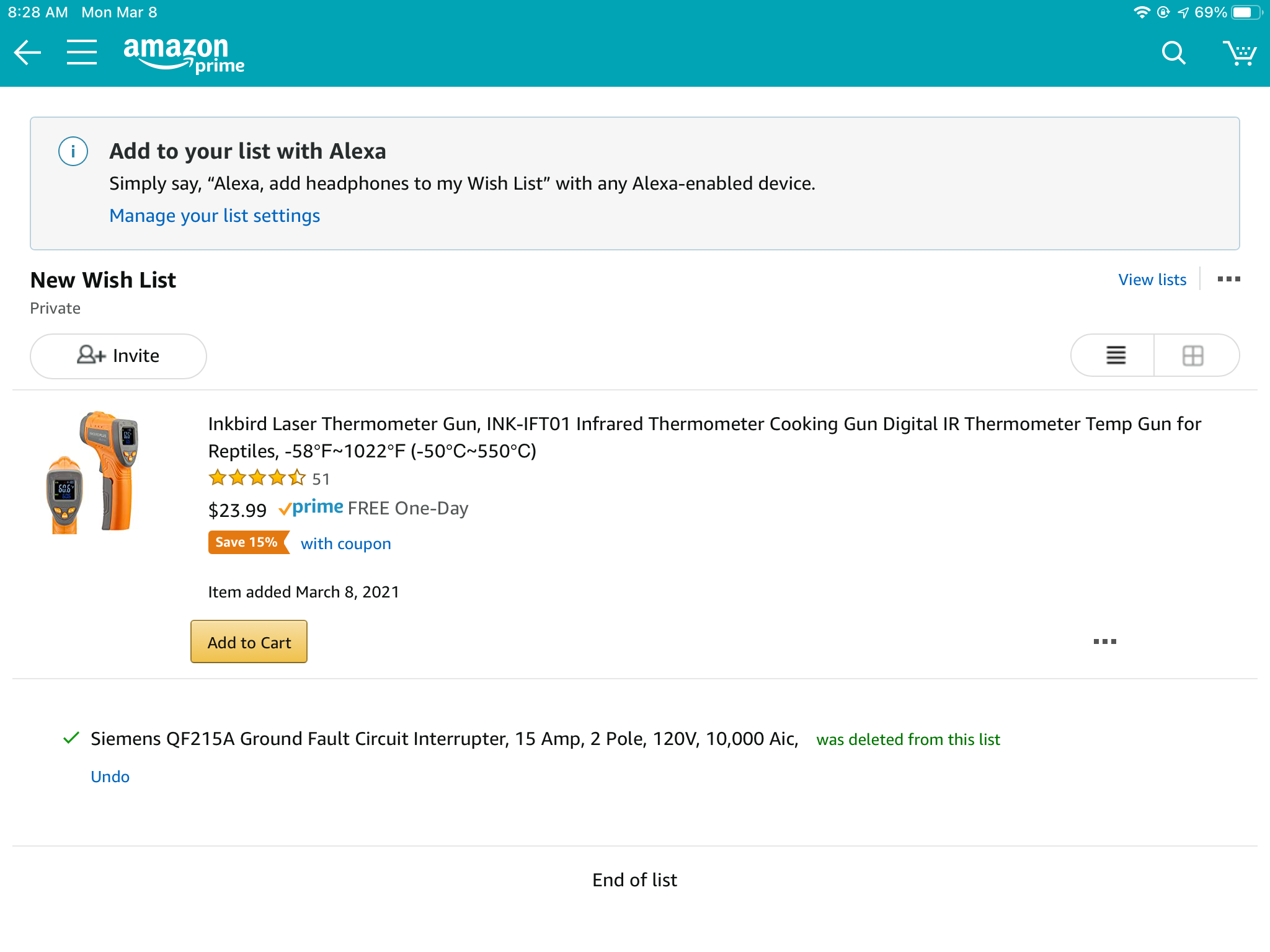
Task: Tap the Amazon Prime logo
Action: click(184, 55)
